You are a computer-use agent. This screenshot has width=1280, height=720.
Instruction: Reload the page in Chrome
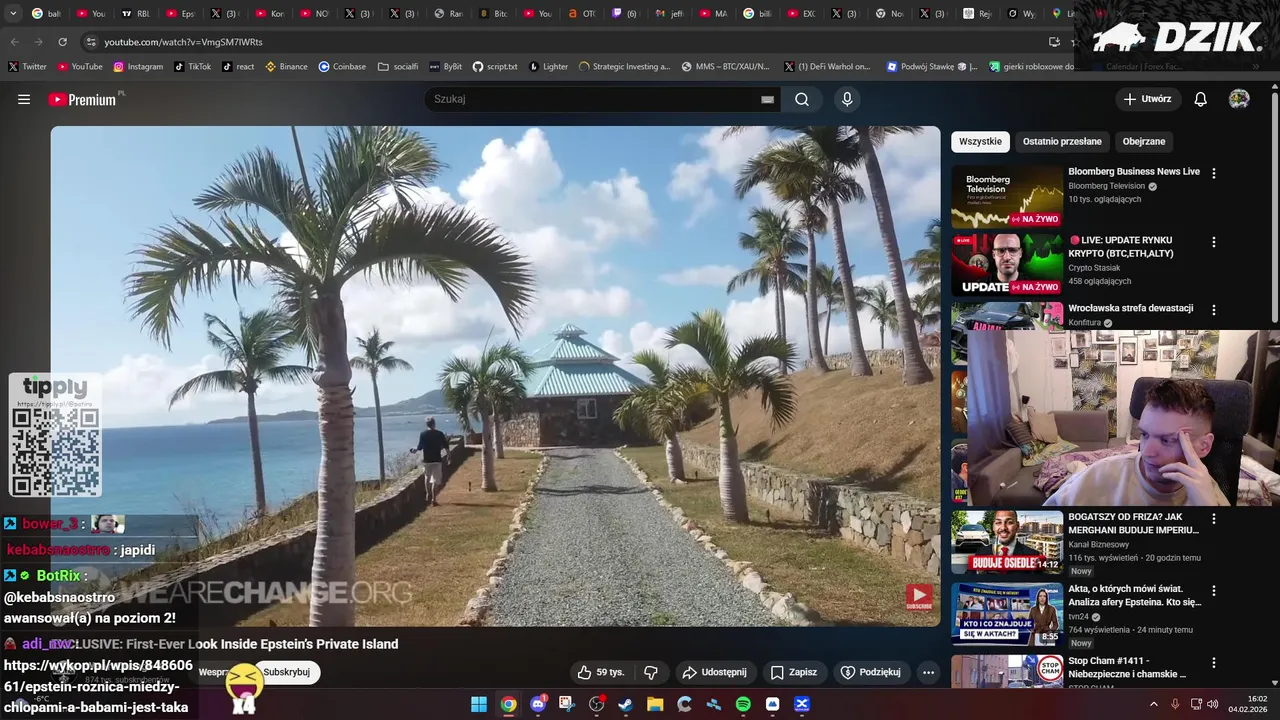(62, 42)
